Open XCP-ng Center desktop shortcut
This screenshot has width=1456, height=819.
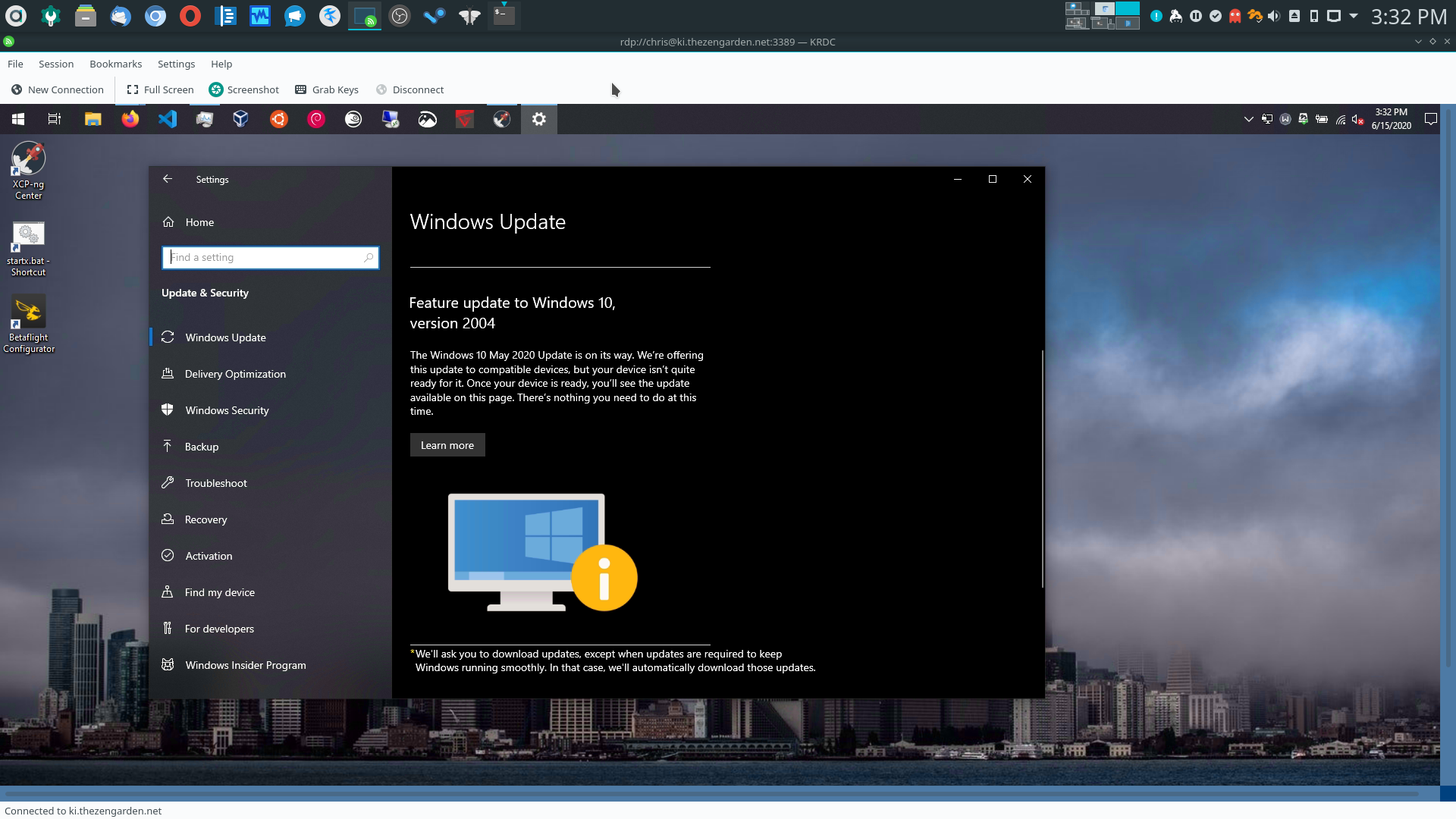(29, 171)
